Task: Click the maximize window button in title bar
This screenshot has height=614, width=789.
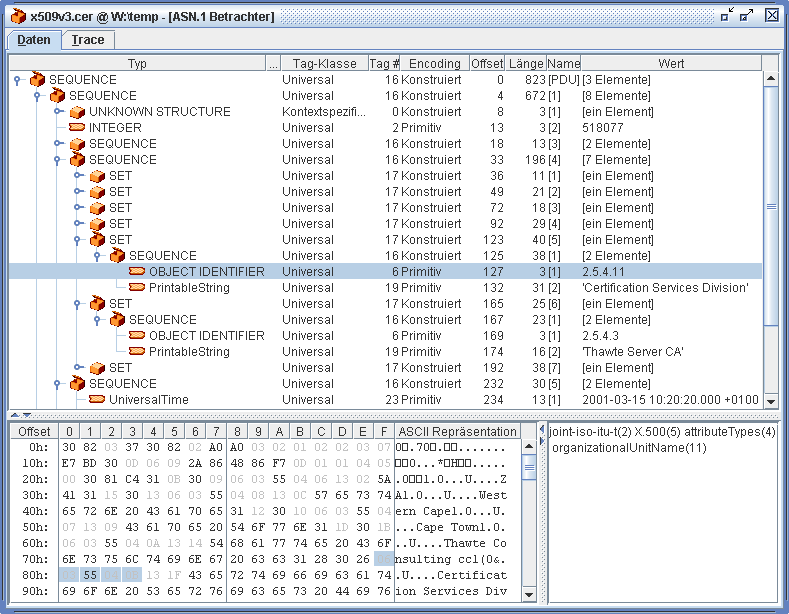Action: point(746,15)
